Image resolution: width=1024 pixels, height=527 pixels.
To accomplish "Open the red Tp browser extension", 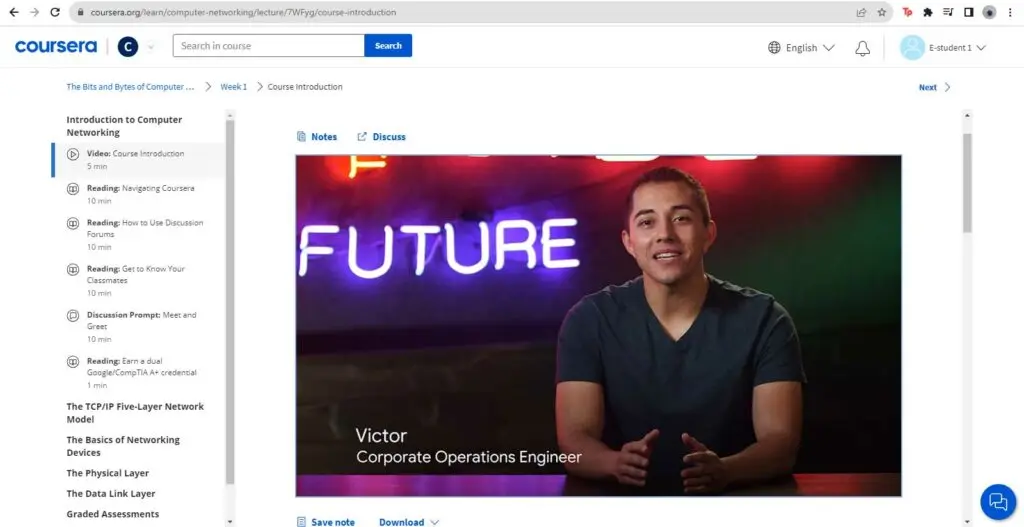I will coord(907,12).
